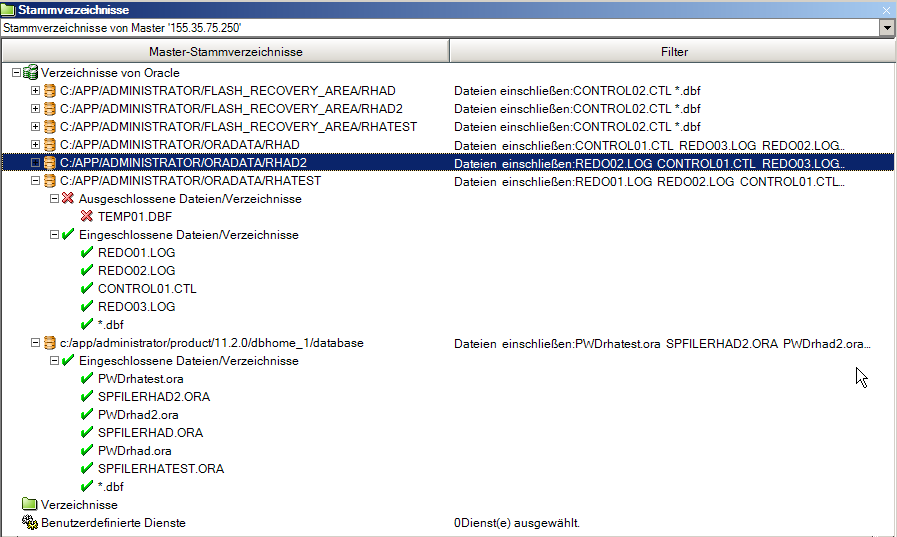This screenshot has width=897, height=537.
Task: Click the database icon beside dbhome_1/database
Action: pos(49,343)
